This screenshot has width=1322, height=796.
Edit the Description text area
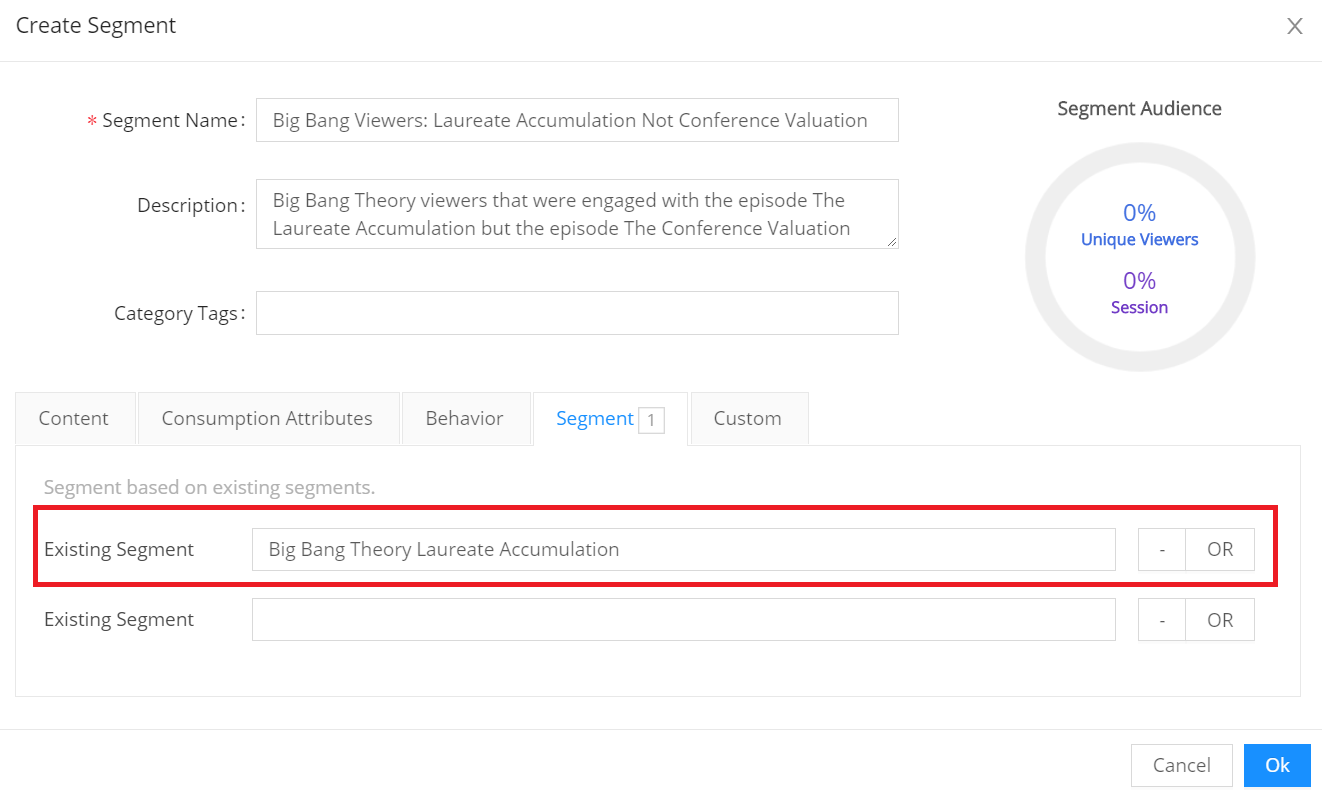(x=577, y=214)
